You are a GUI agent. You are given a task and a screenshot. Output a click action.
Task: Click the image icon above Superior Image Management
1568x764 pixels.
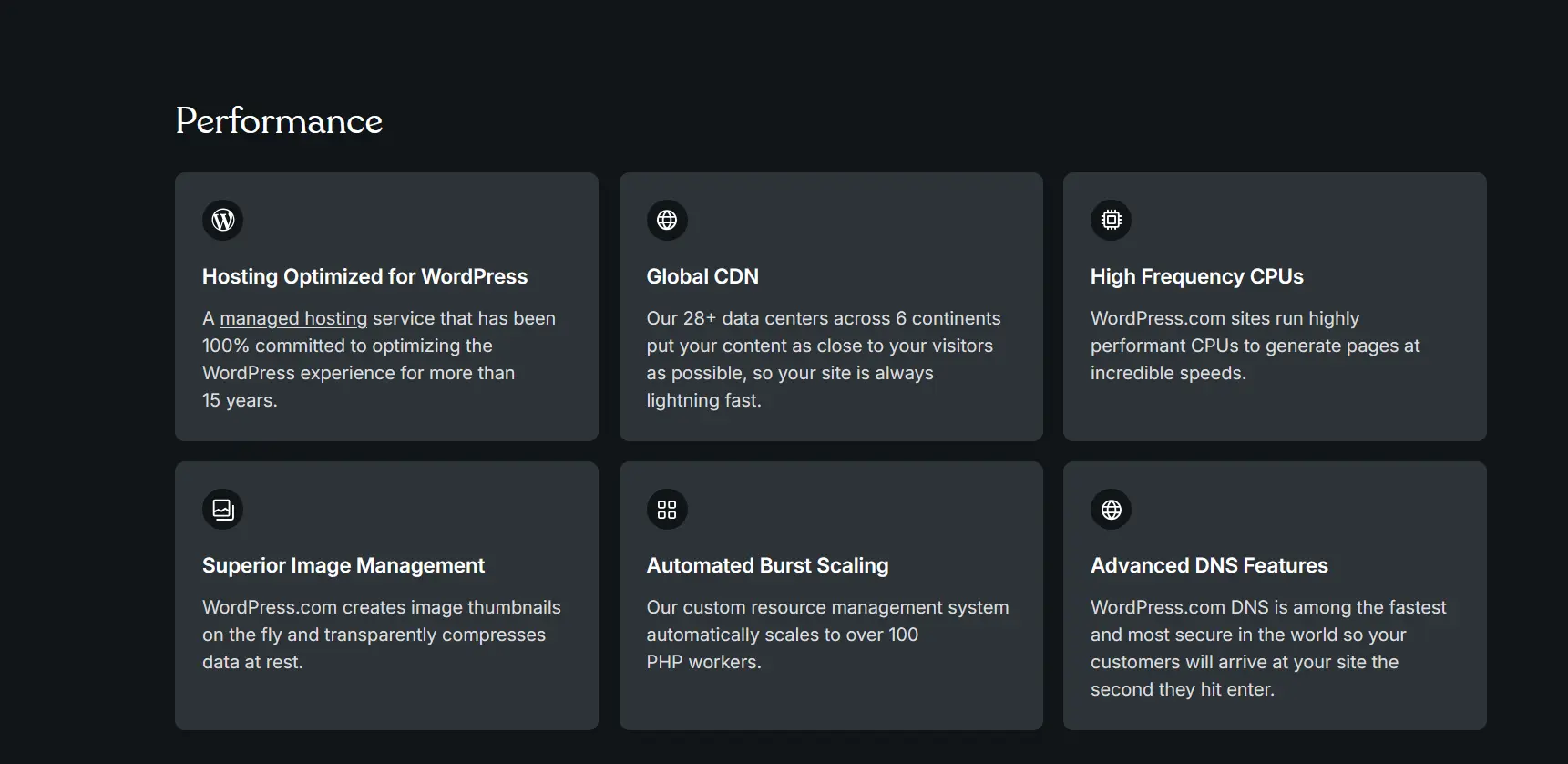(x=222, y=509)
